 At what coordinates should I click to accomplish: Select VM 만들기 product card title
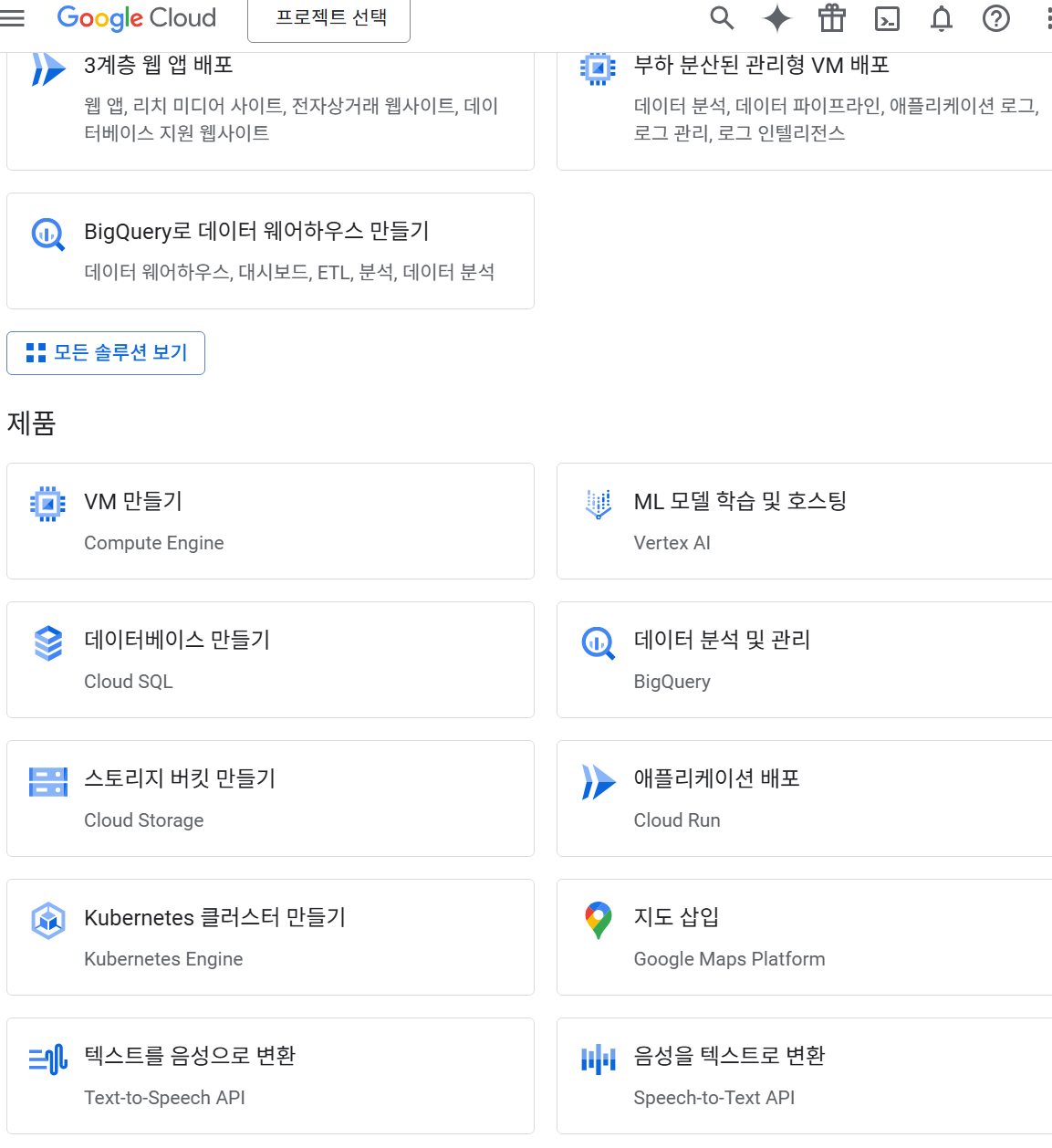(133, 501)
